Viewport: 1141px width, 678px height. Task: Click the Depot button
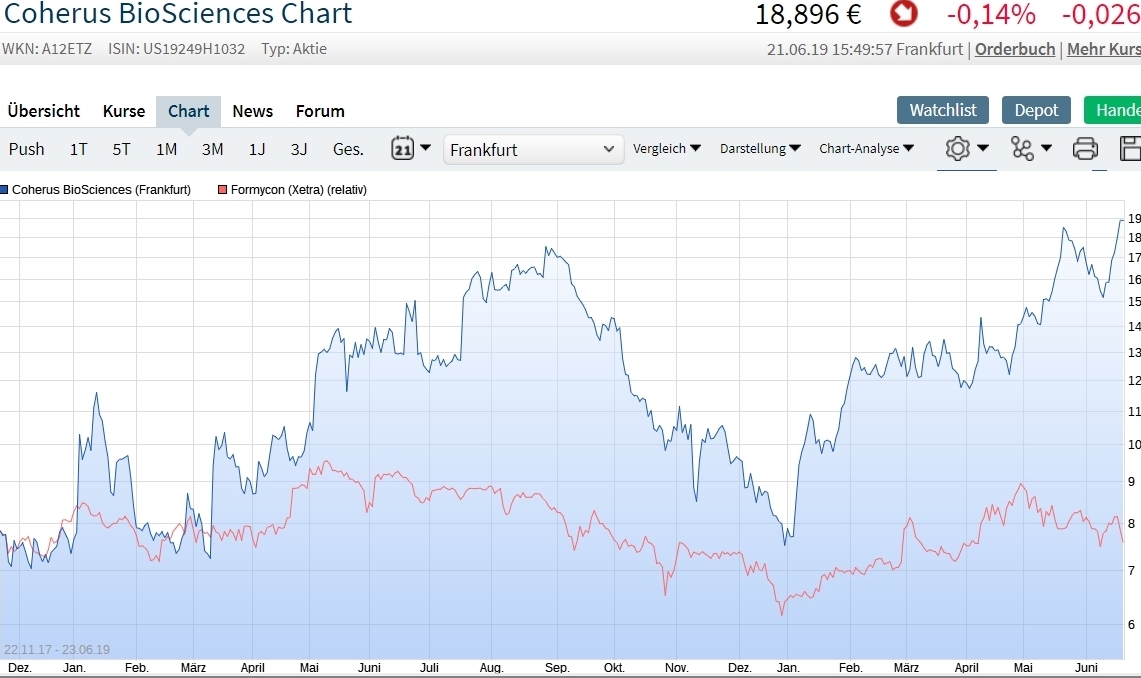pyautogui.click(x=1036, y=110)
